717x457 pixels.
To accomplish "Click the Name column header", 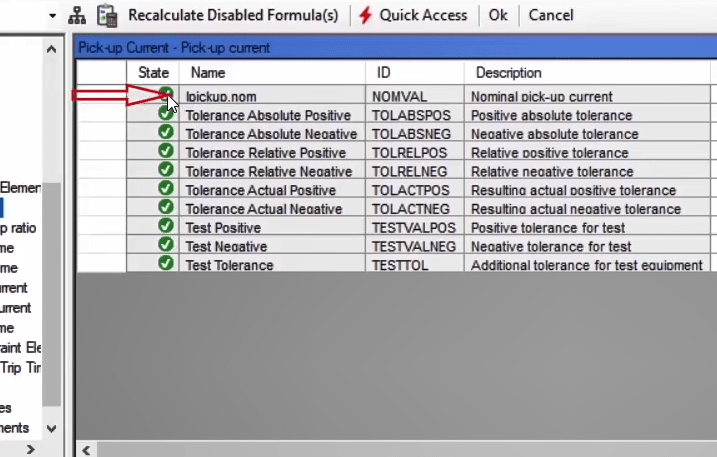I will [x=208, y=73].
